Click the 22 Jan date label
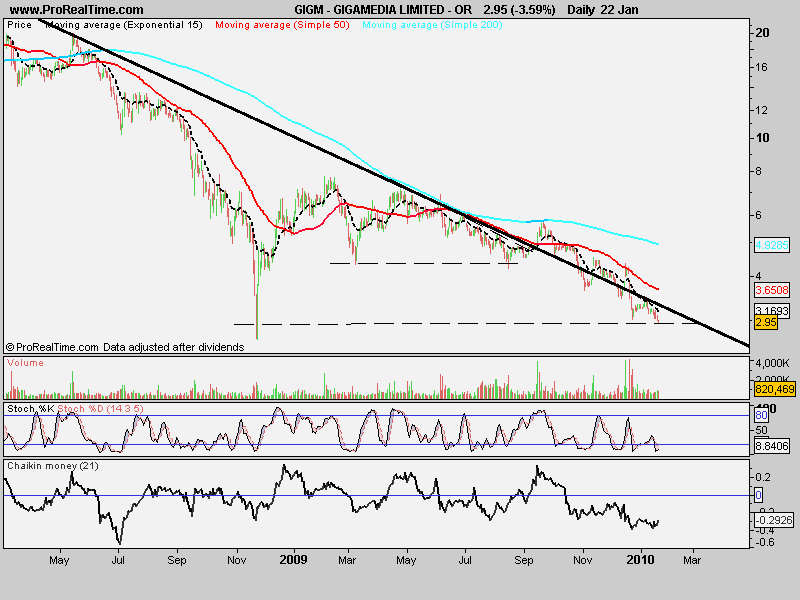Screen dimensions: 800x600 tap(620, 10)
